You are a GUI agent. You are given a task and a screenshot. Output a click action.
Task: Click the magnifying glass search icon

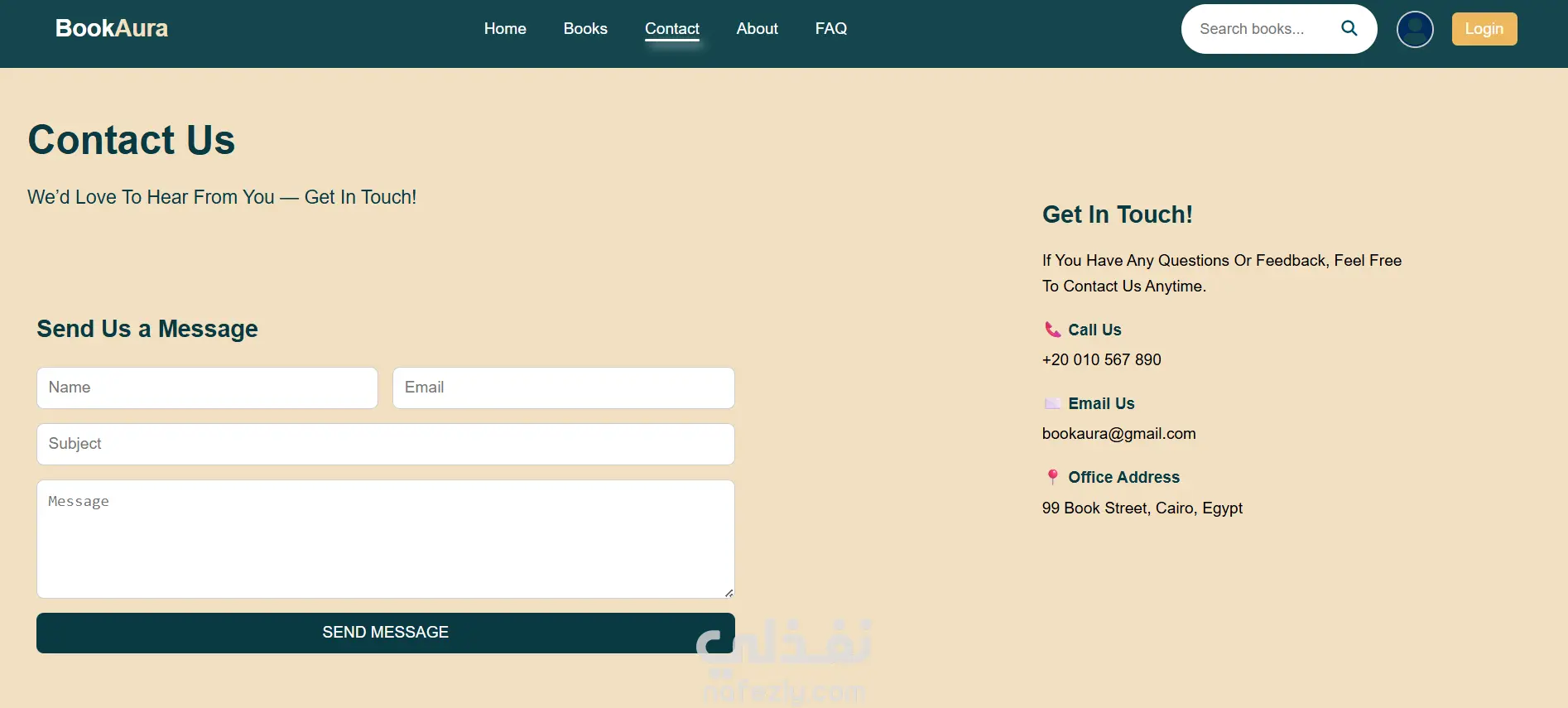tap(1349, 28)
